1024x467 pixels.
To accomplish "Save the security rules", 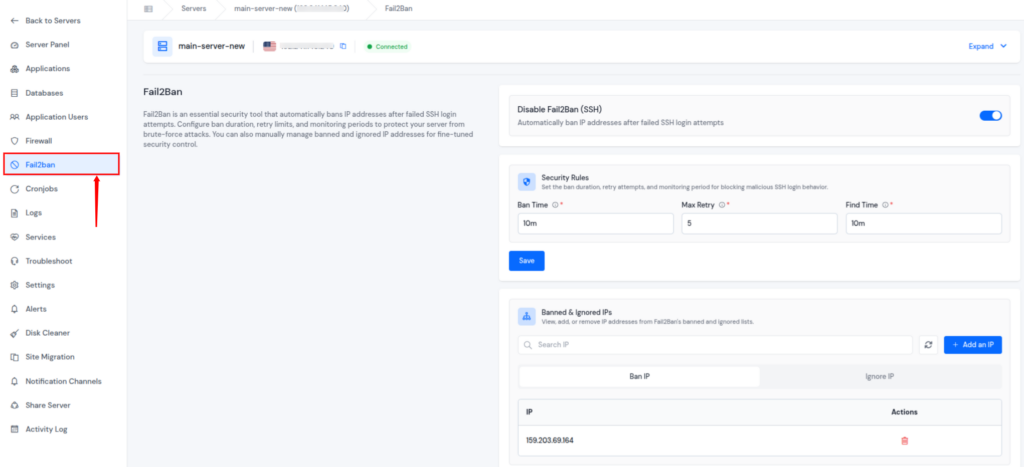I will (x=526, y=261).
